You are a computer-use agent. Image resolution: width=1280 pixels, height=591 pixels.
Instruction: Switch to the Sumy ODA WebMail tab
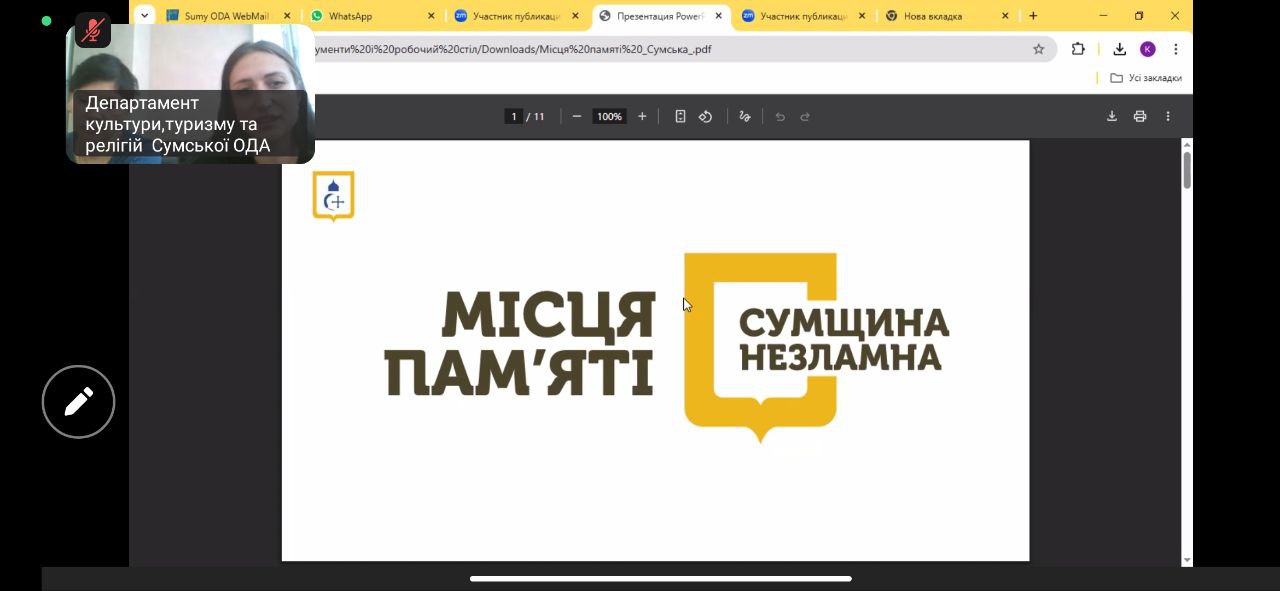(226, 16)
